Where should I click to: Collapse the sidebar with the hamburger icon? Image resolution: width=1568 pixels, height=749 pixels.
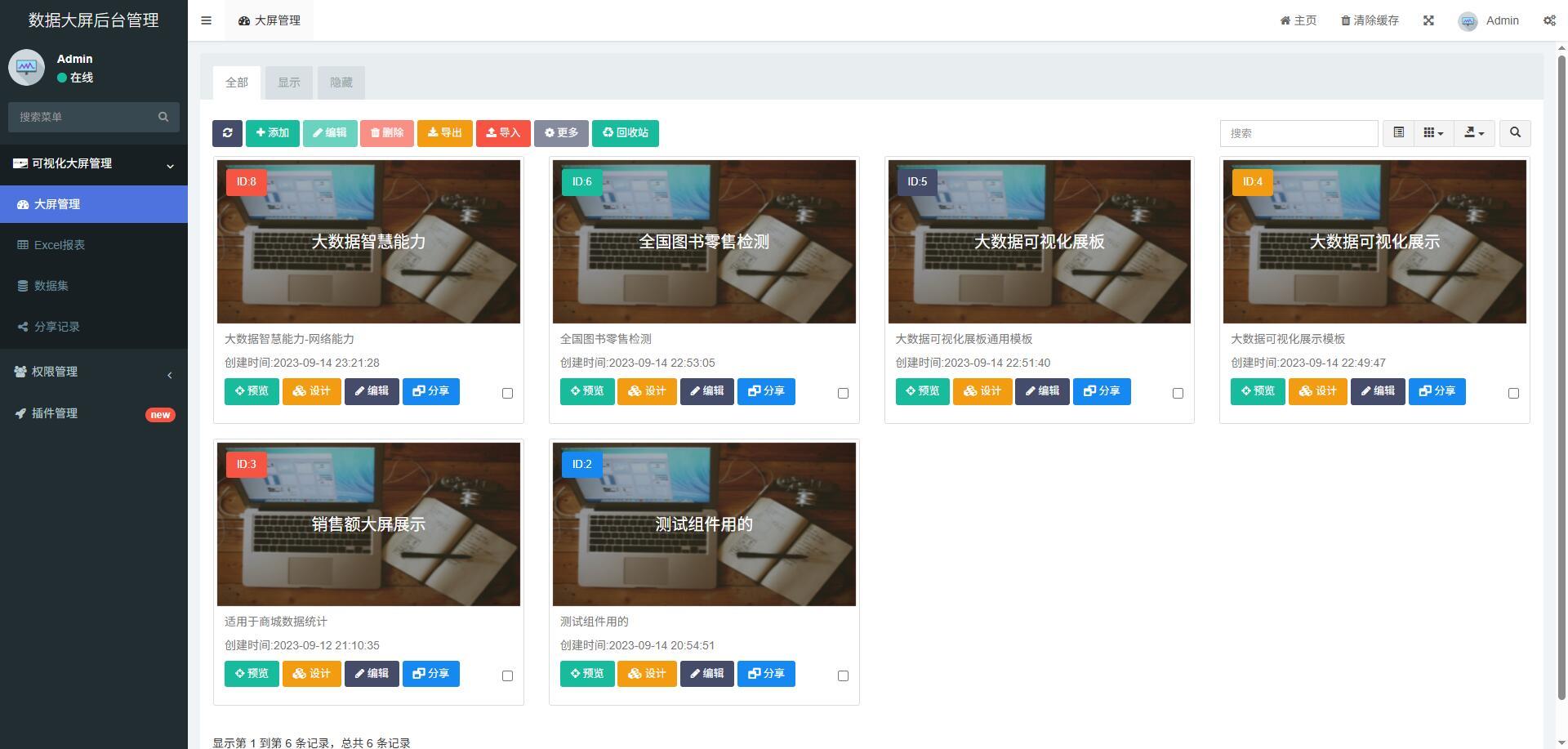[206, 20]
